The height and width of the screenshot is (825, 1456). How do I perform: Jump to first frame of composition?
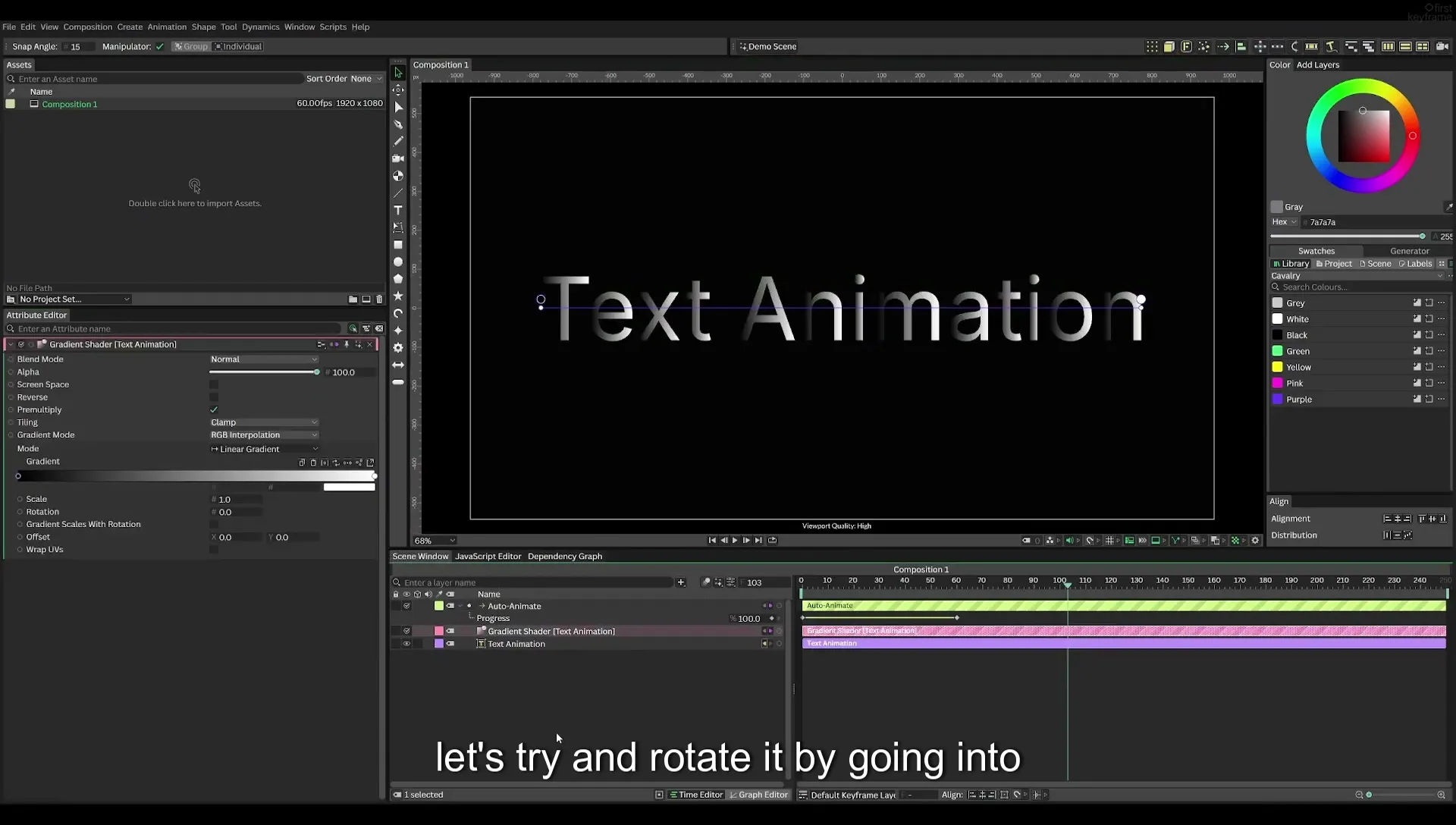(712, 541)
